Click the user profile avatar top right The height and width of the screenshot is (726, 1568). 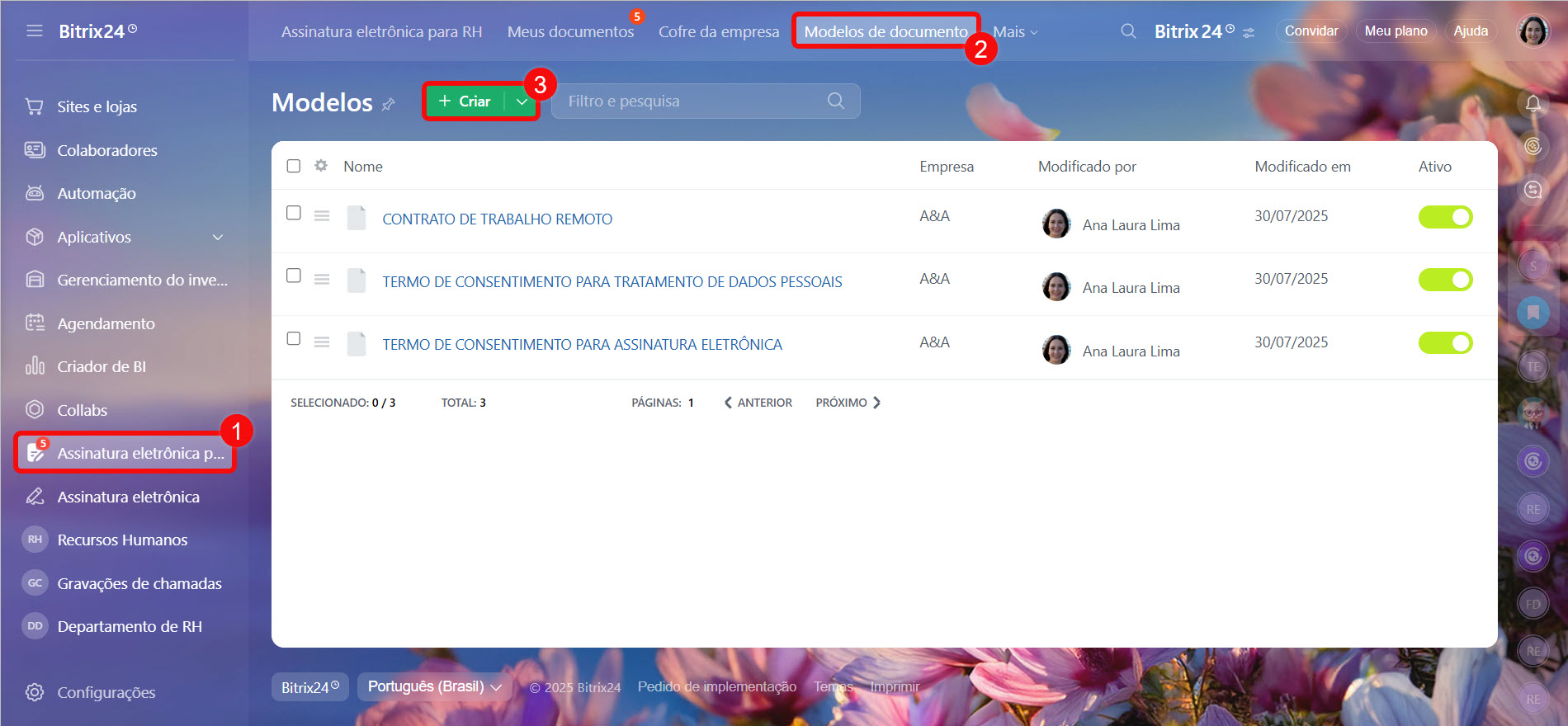pyautogui.click(x=1533, y=31)
